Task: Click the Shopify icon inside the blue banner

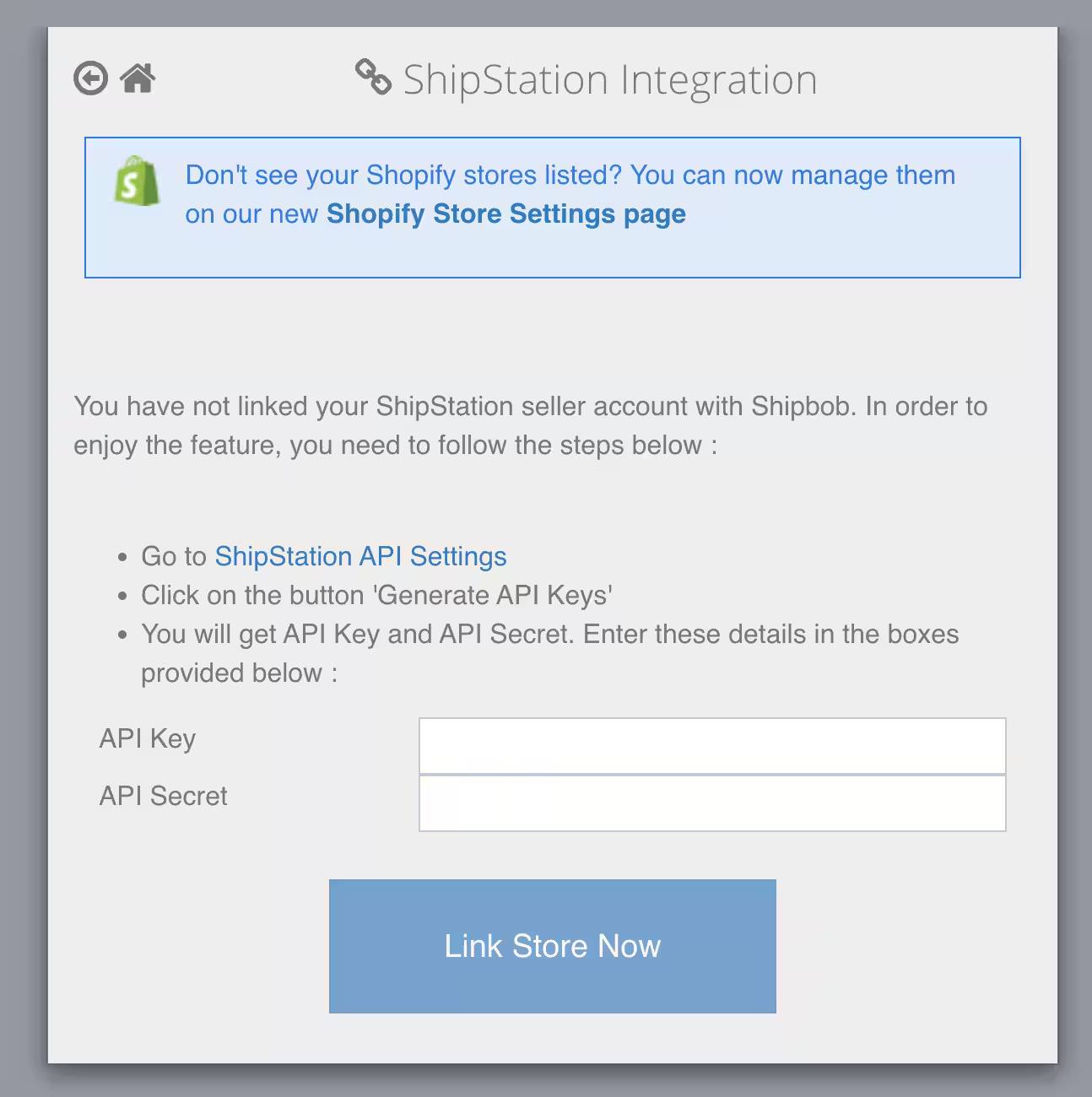Action: 136,182
